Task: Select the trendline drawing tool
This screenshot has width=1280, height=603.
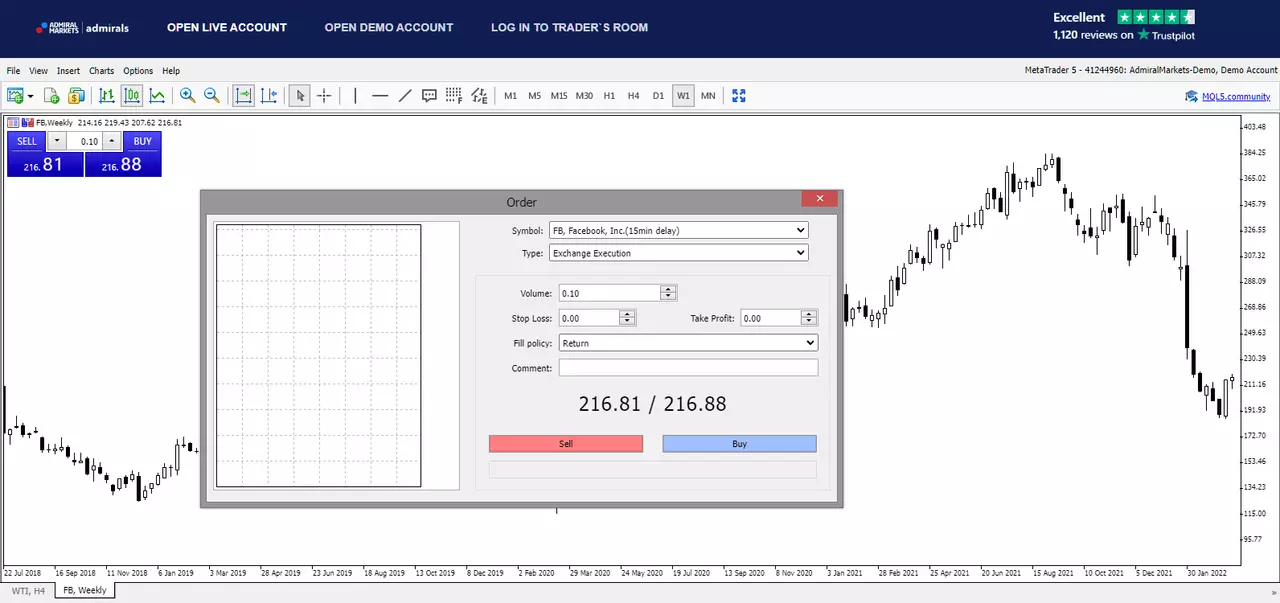Action: (405, 96)
